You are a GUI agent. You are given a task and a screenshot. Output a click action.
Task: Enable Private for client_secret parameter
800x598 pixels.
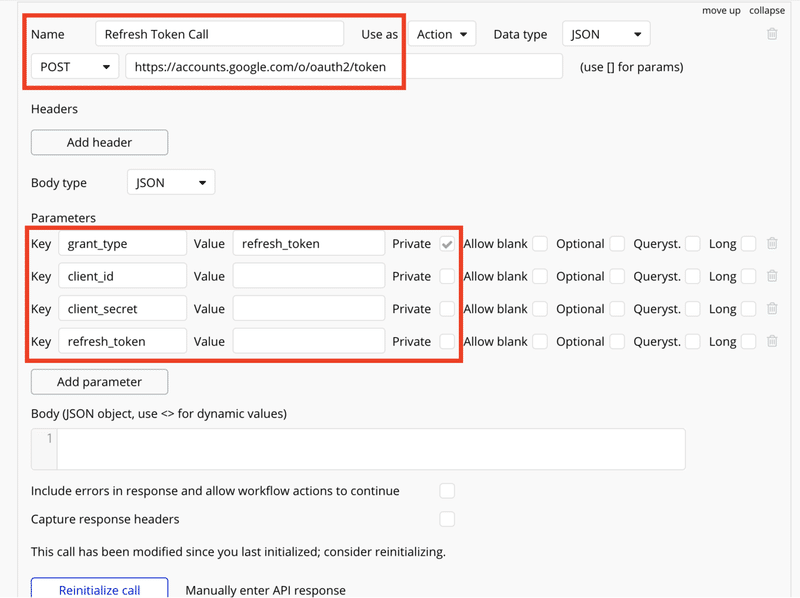pyautogui.click(x=447, y=309)
